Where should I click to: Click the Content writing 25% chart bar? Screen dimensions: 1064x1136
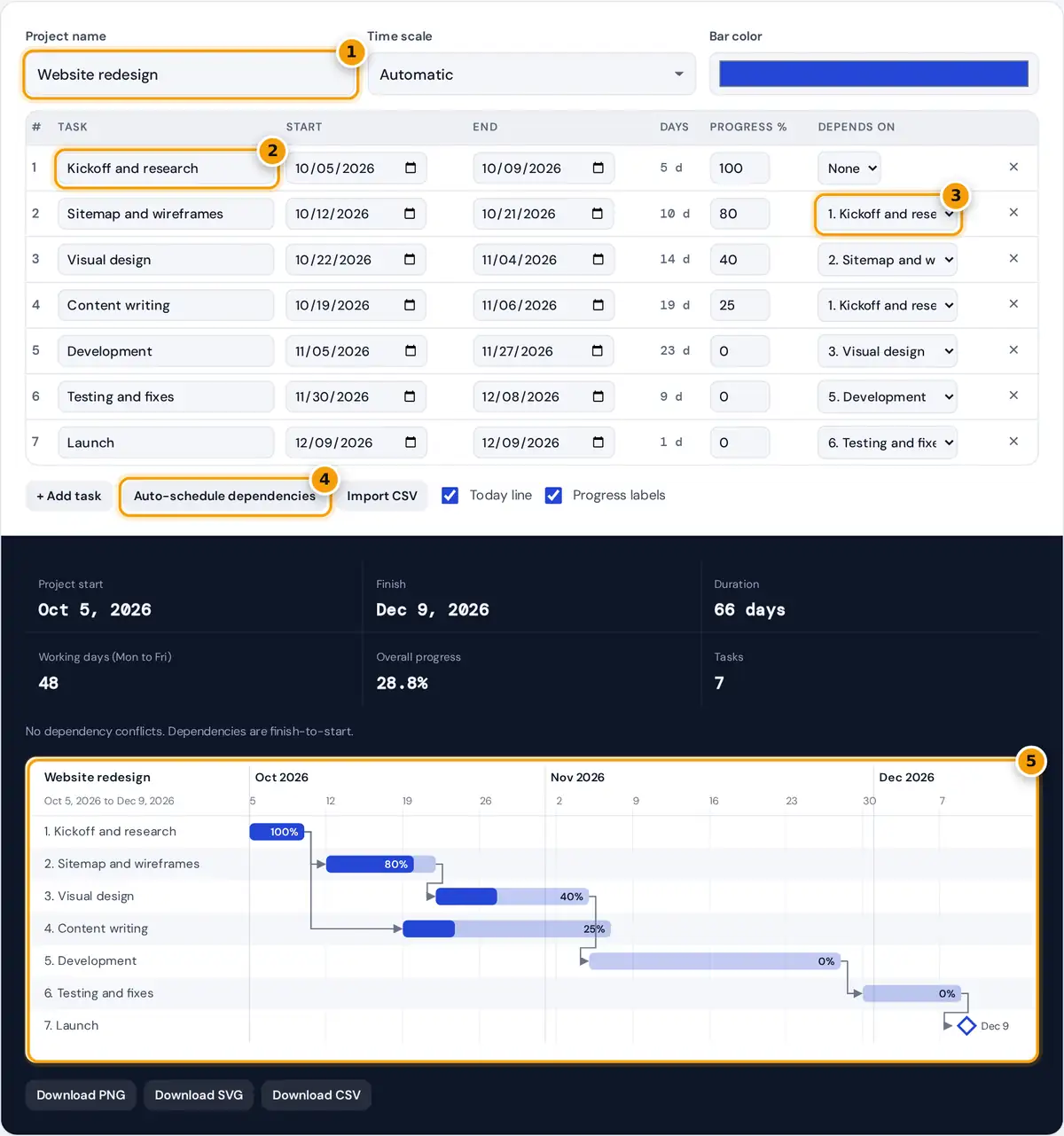point(507,929)
